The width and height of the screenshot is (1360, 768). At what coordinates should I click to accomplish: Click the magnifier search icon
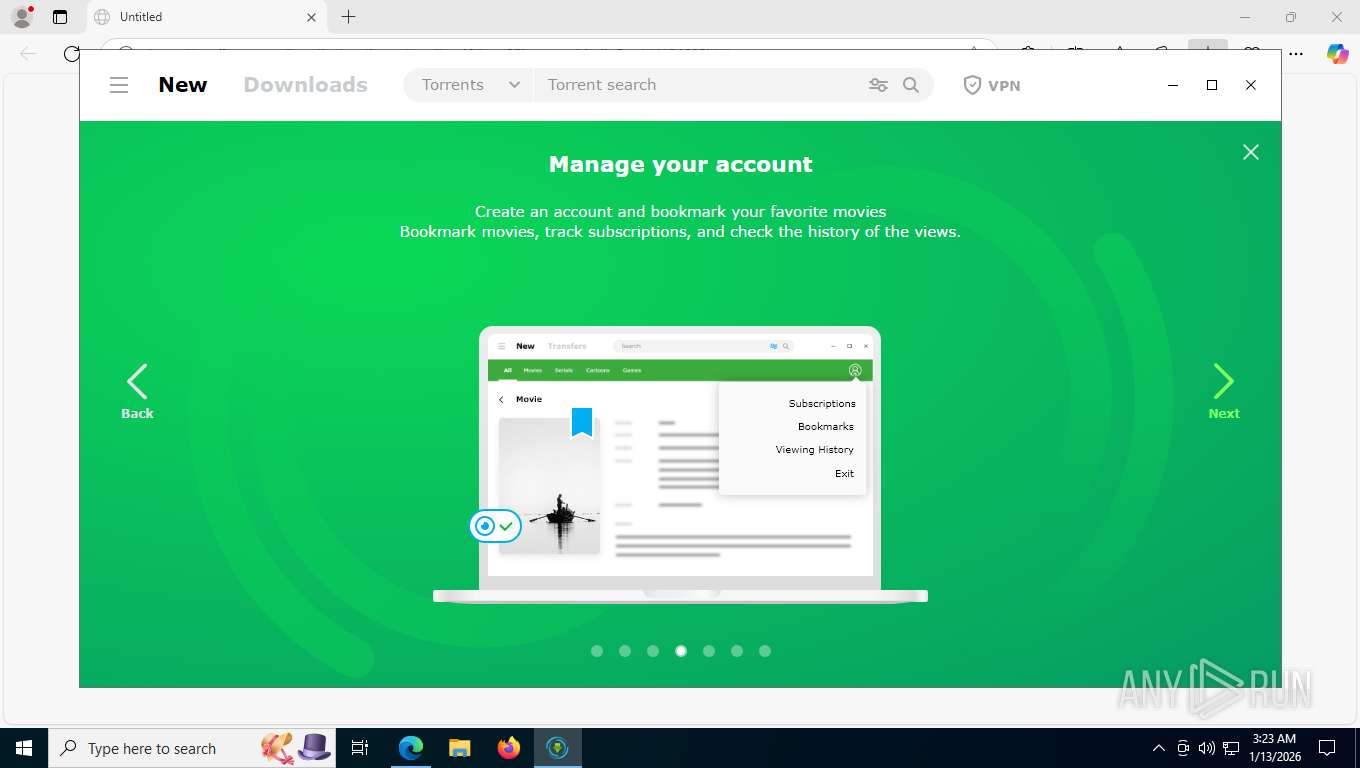(911, 85)
